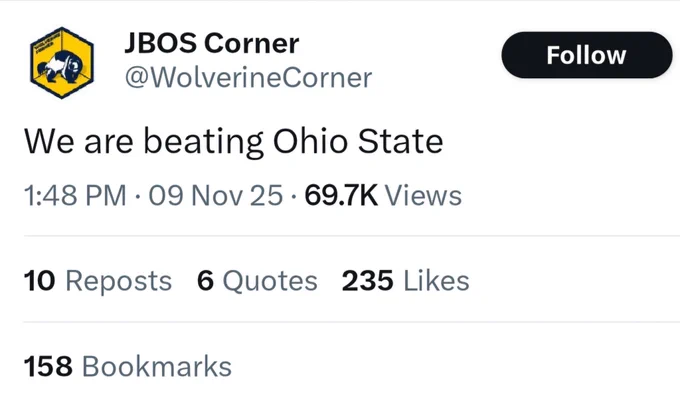
Task: Open the JBOS Corner display name
Action: click(x=212, y=43)
